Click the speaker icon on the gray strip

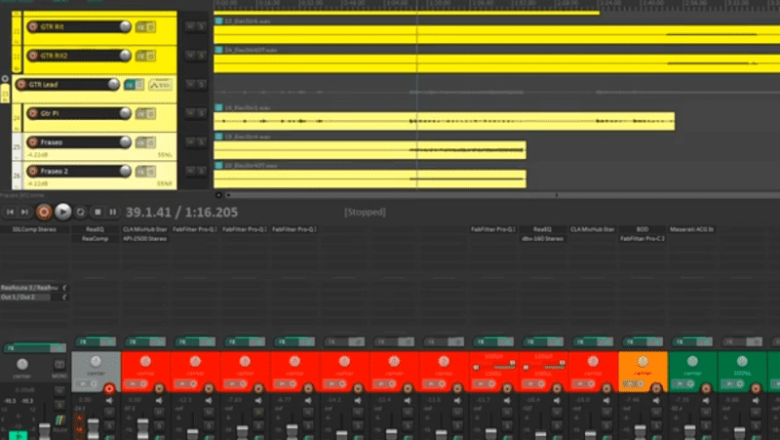click(109, 400)
